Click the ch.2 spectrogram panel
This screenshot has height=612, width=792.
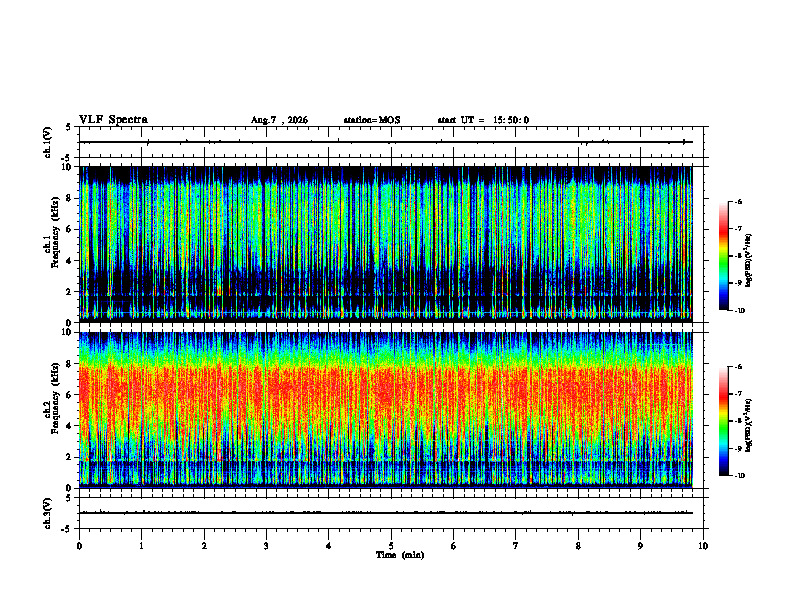(386, 410)
